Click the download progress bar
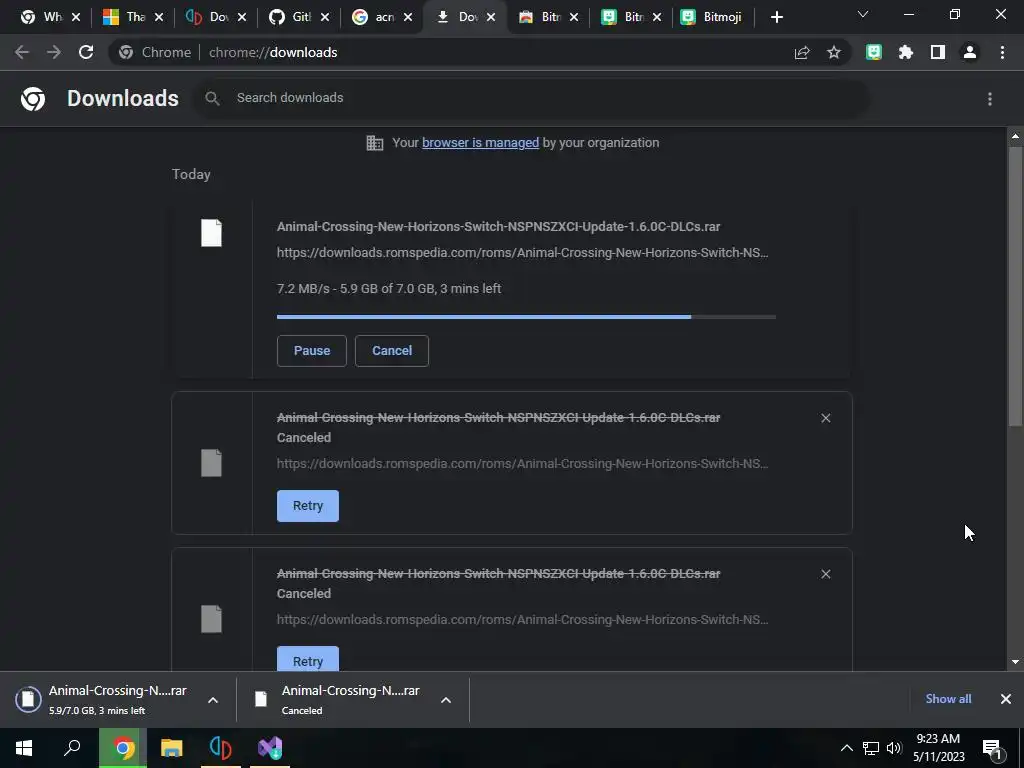 (526, 317)
